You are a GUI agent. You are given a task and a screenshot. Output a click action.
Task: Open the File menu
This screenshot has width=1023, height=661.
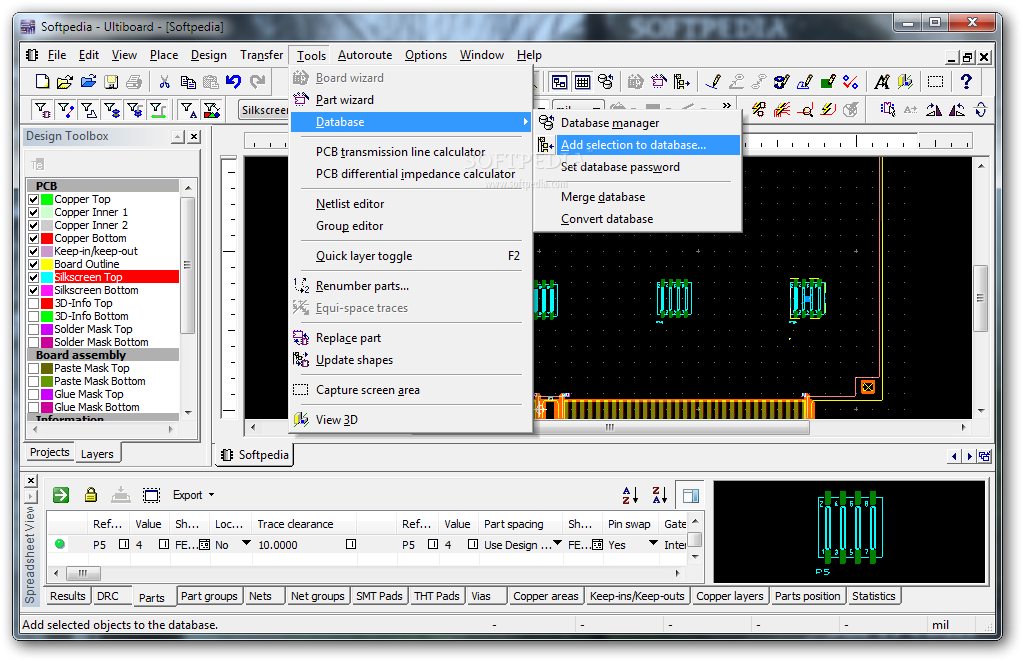click(x=57, y=55)
